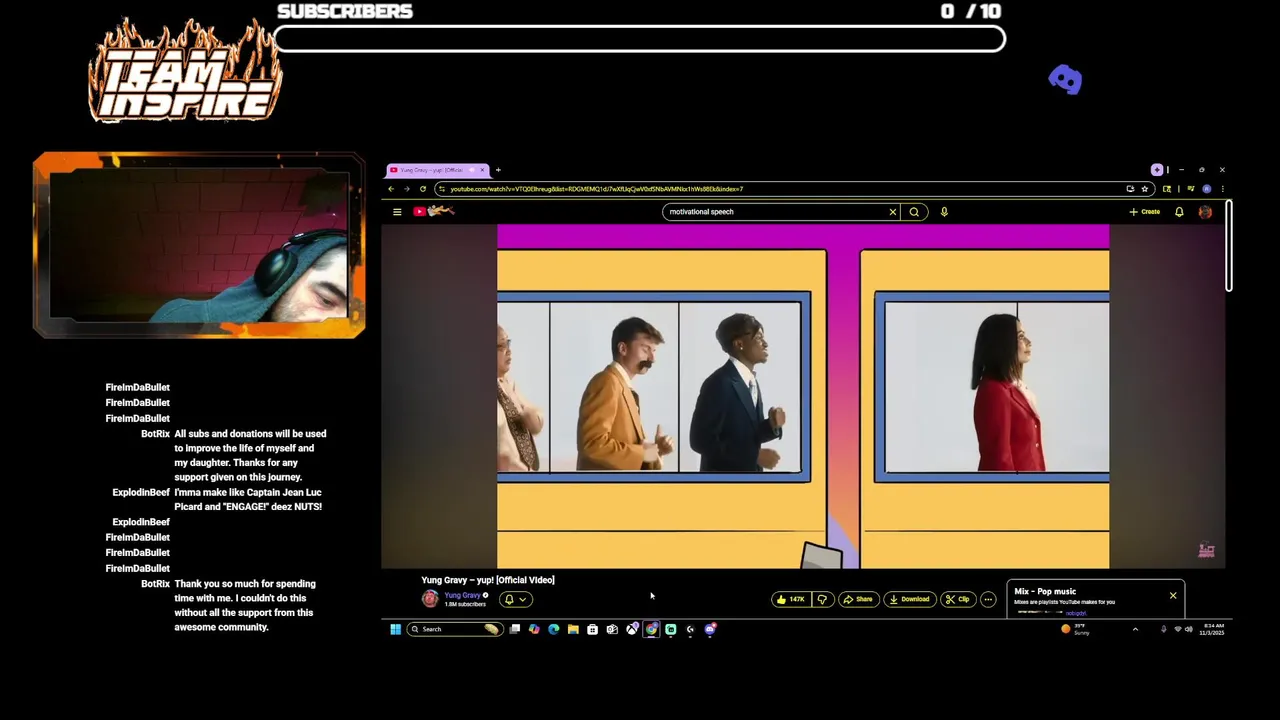Click the Download button

[909, 599]
